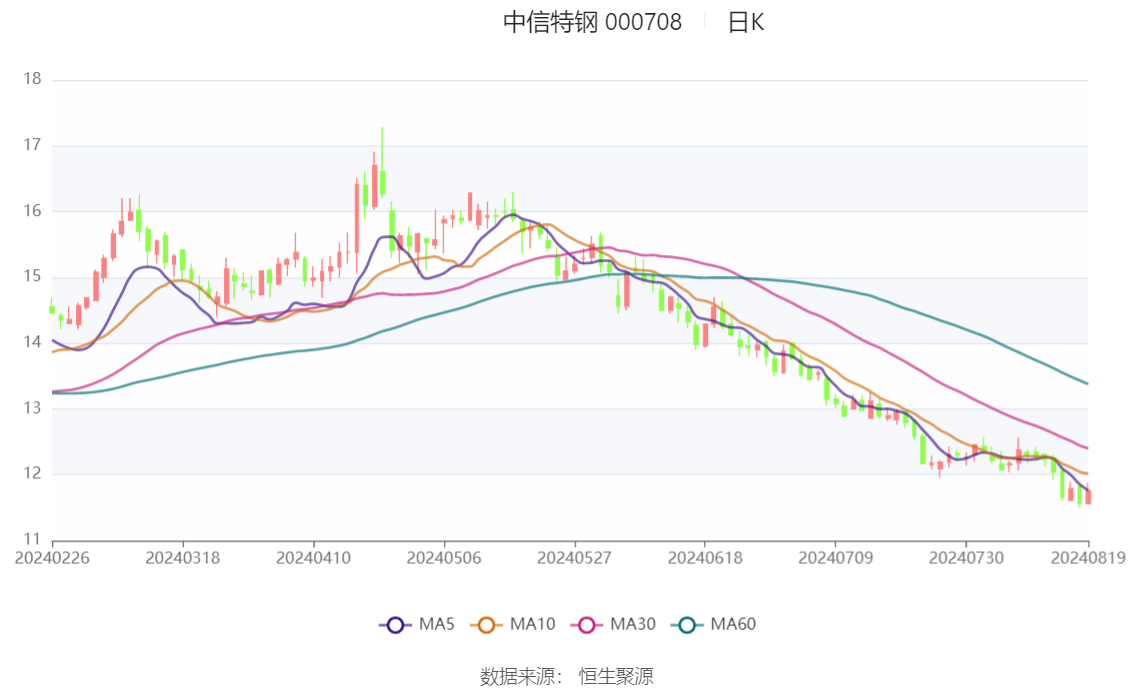1134x689 pixels.
Task: Toggle the MA10 legend series
Action: click(513, 625)
